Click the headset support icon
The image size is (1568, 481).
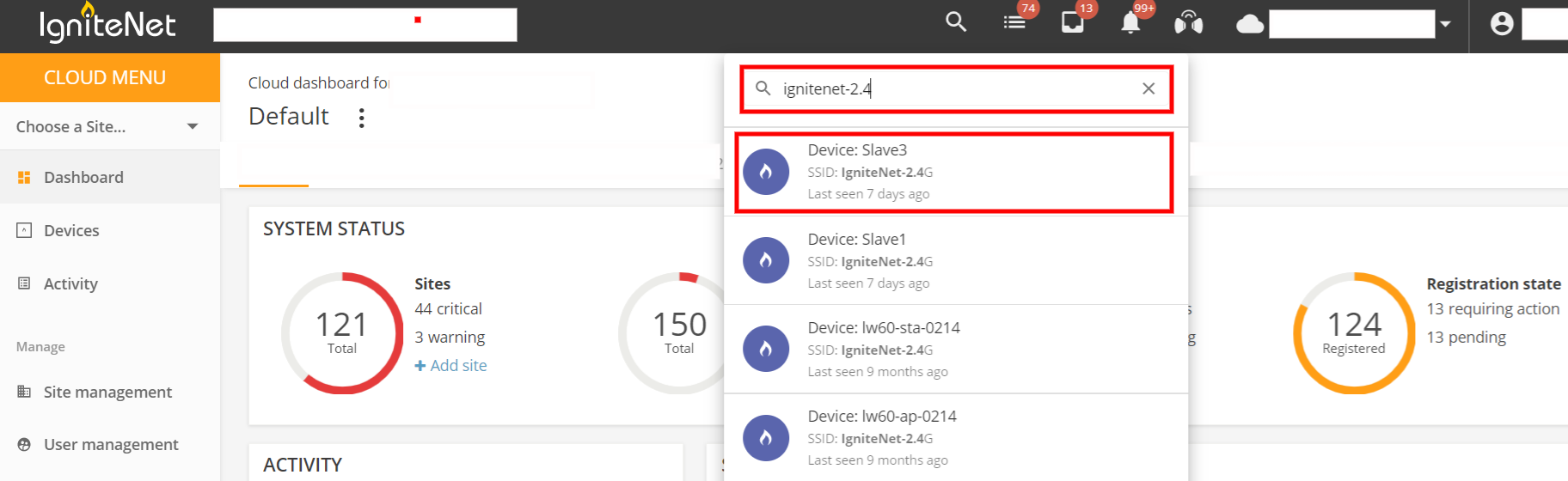click(x=1189, y=22)
